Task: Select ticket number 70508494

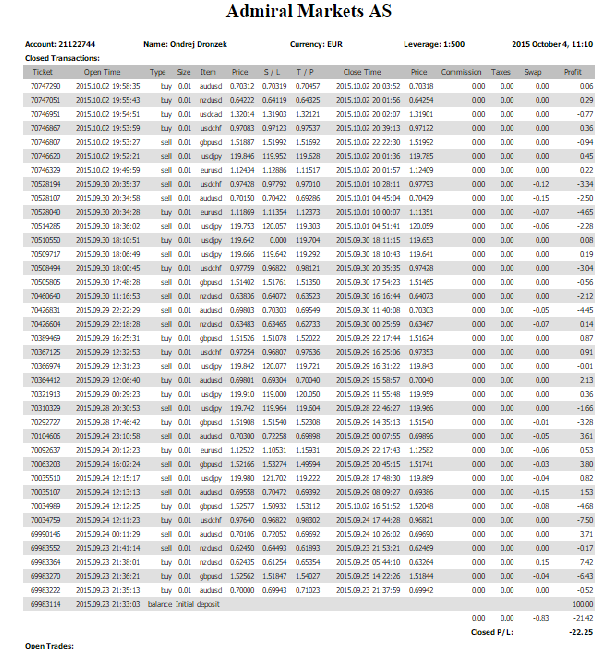Action: pyautogui.click(x=46, y=268)
